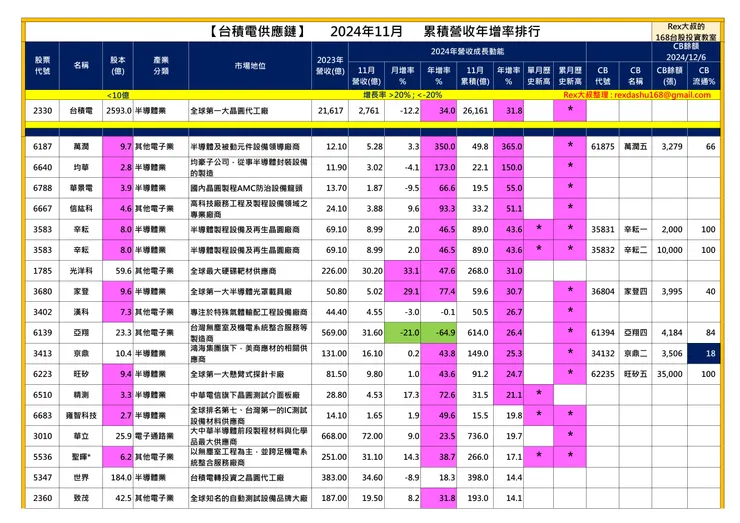Select the 72.6 annual growth cell

439,395
